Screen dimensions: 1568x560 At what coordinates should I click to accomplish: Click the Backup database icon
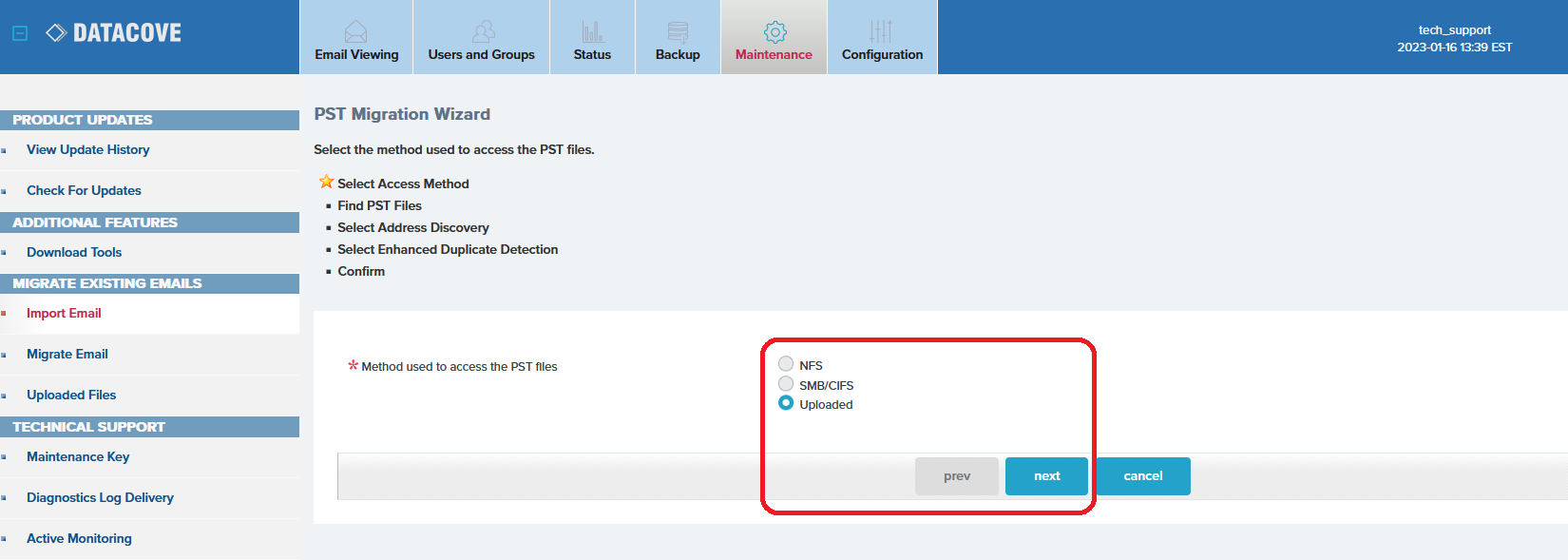coord(678,31)
